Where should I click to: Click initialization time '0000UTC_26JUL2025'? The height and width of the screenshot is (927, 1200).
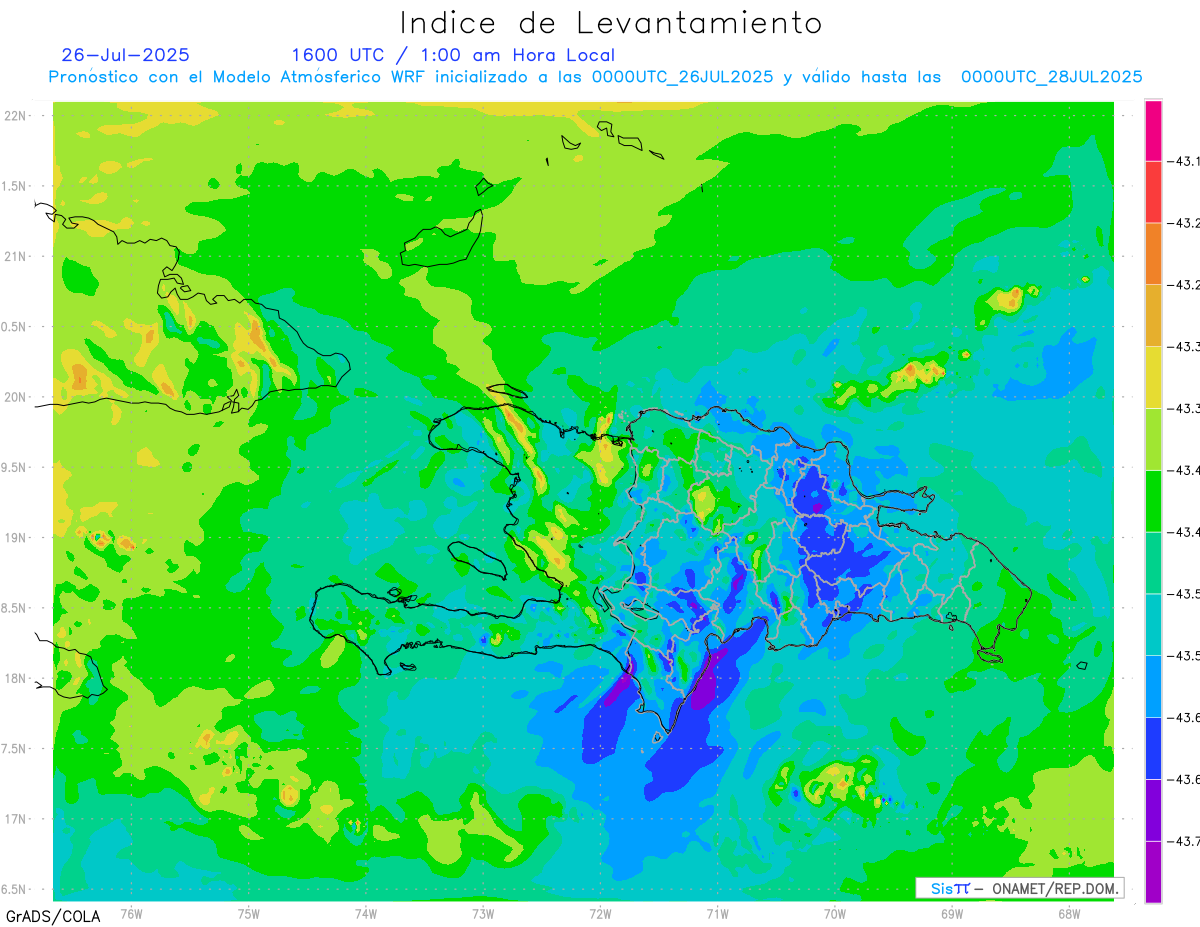(682, 77)
